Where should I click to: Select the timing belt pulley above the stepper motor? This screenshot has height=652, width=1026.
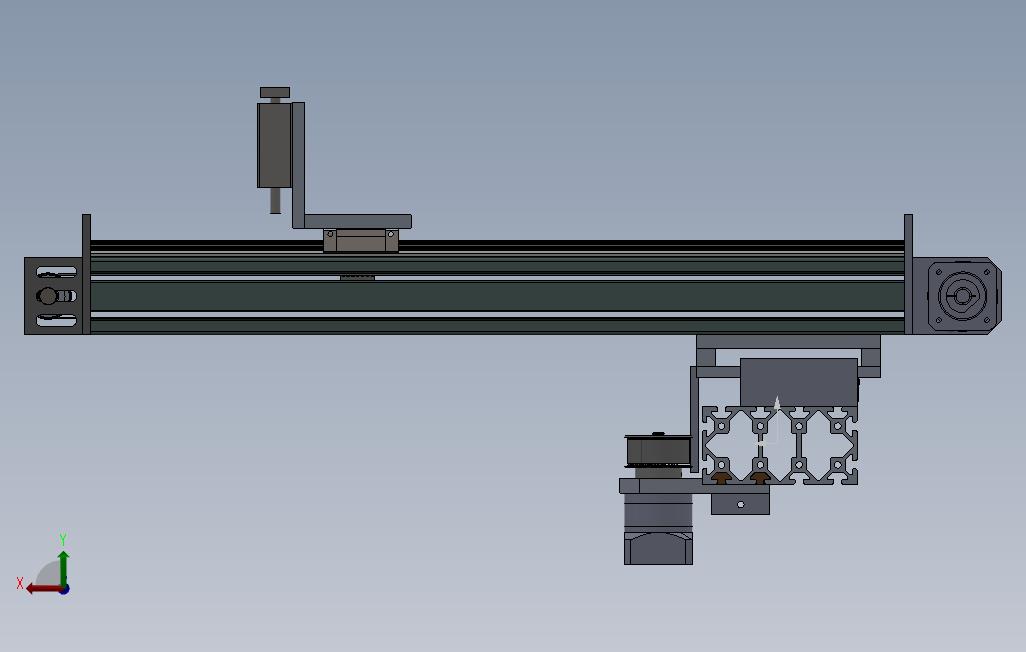pyautogui.click(x=658, y=450)
